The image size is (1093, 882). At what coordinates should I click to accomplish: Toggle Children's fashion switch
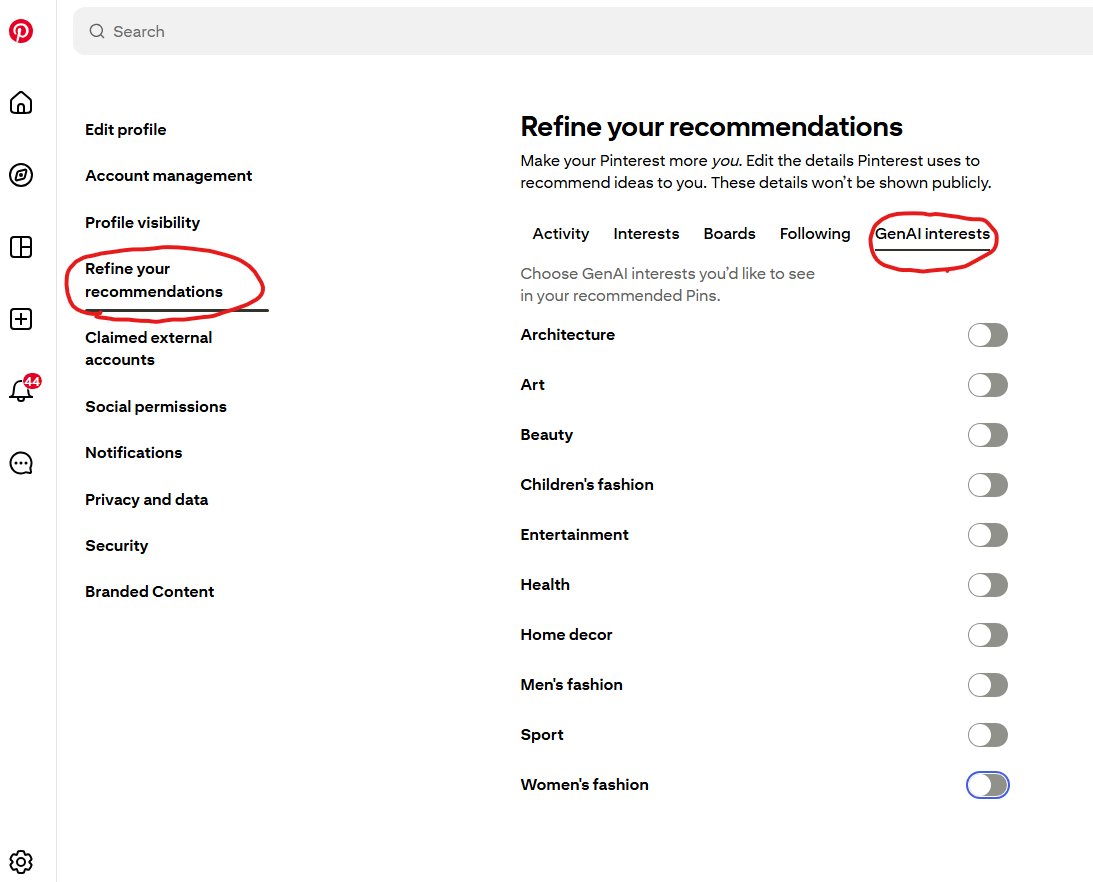[x=987, y=485]
